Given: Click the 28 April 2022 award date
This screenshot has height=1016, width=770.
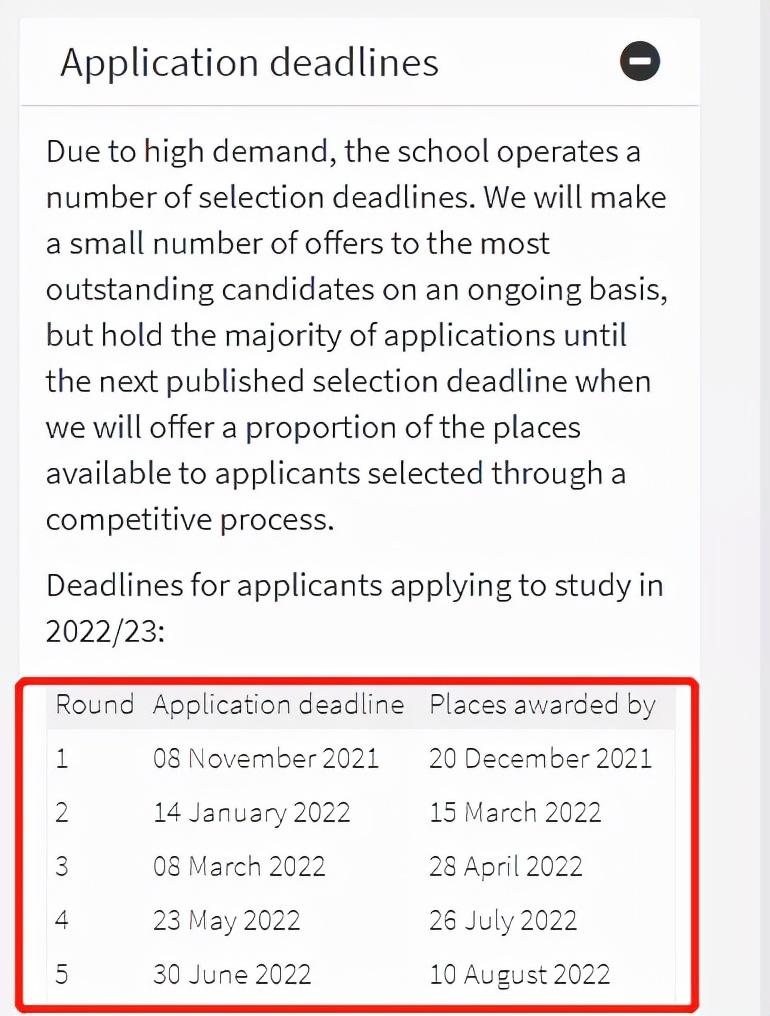Looking at the screenshot, I should [x=505, y=866].
